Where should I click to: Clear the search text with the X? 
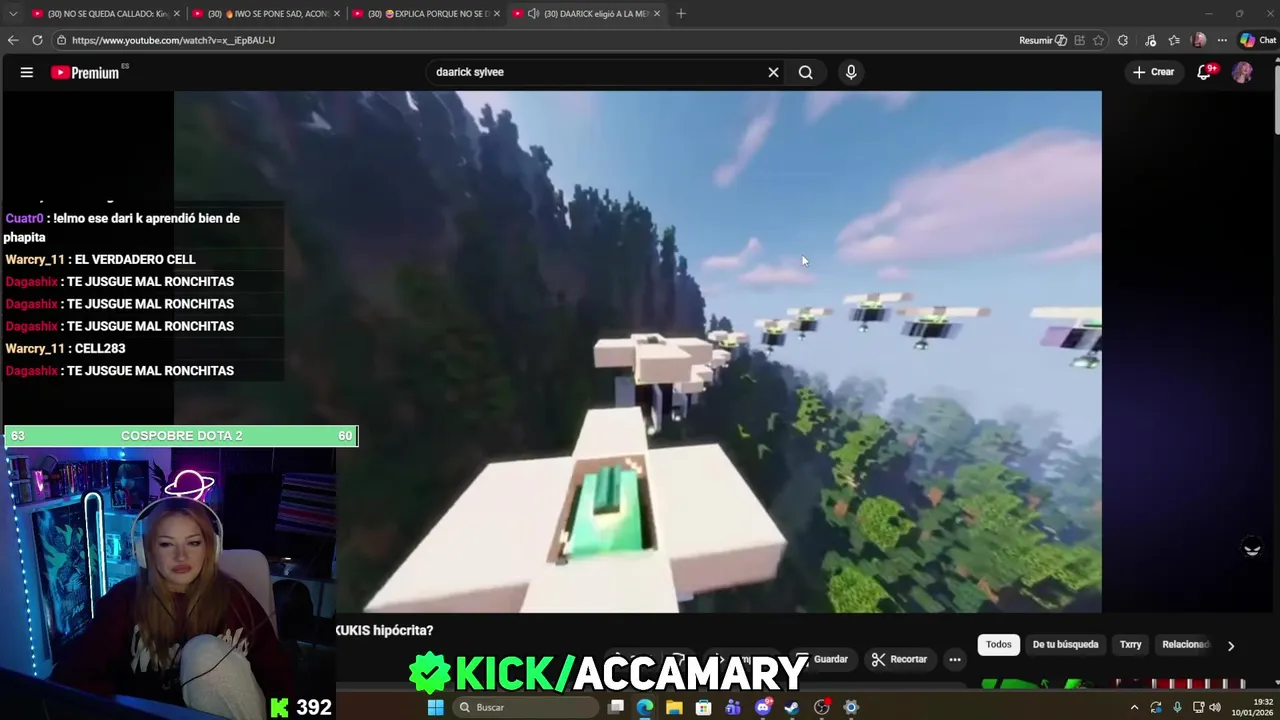pyautogui.click(x=773, y=72)
